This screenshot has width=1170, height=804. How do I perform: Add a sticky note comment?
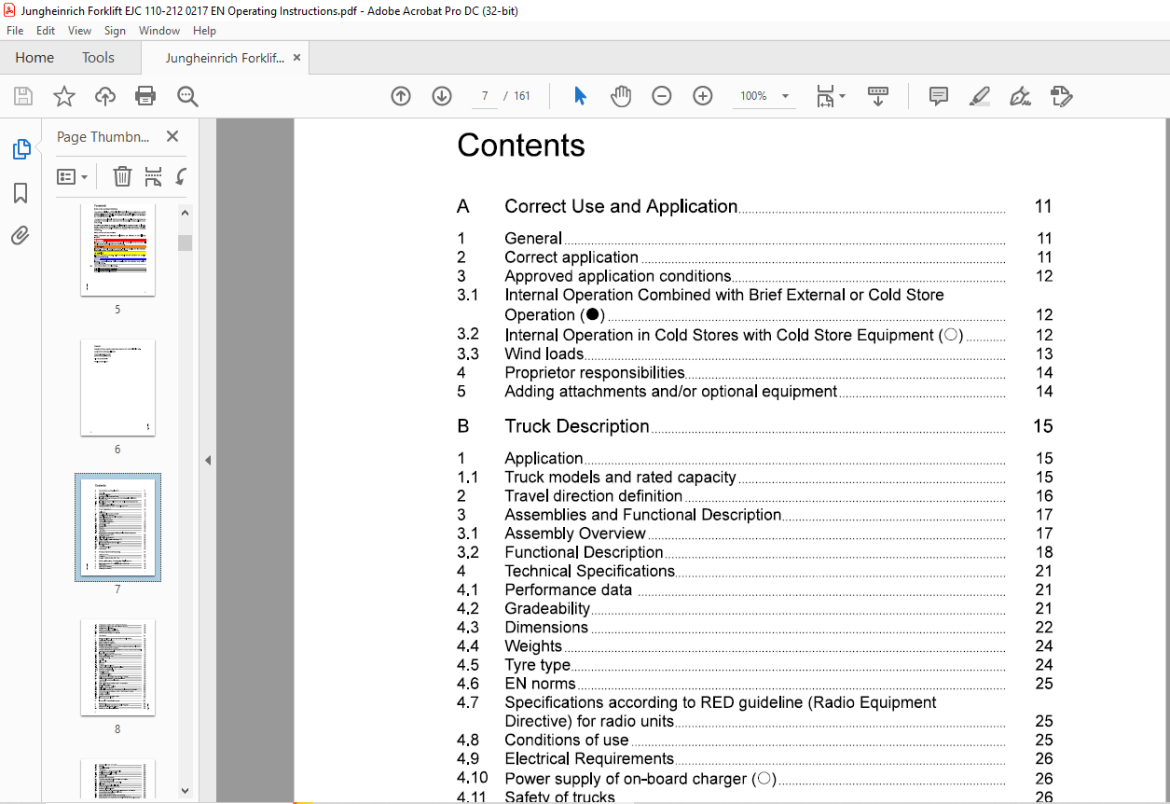(939, 96)
